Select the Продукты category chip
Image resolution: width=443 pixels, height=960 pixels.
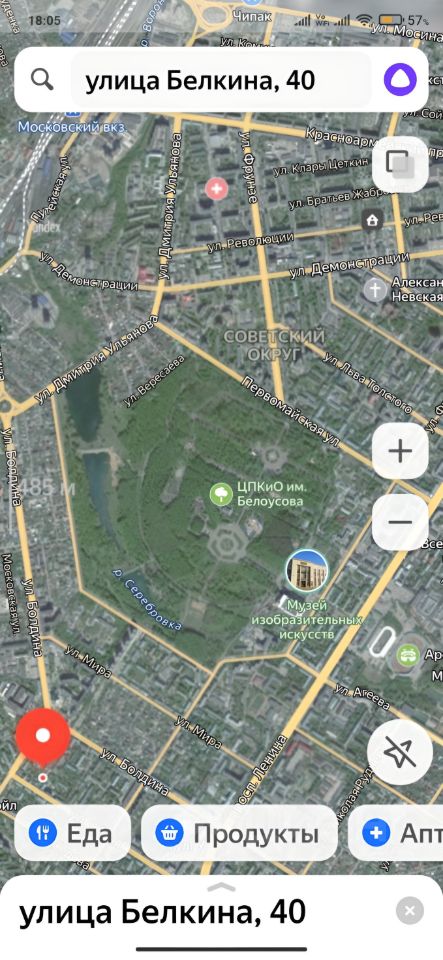(239, 833)
